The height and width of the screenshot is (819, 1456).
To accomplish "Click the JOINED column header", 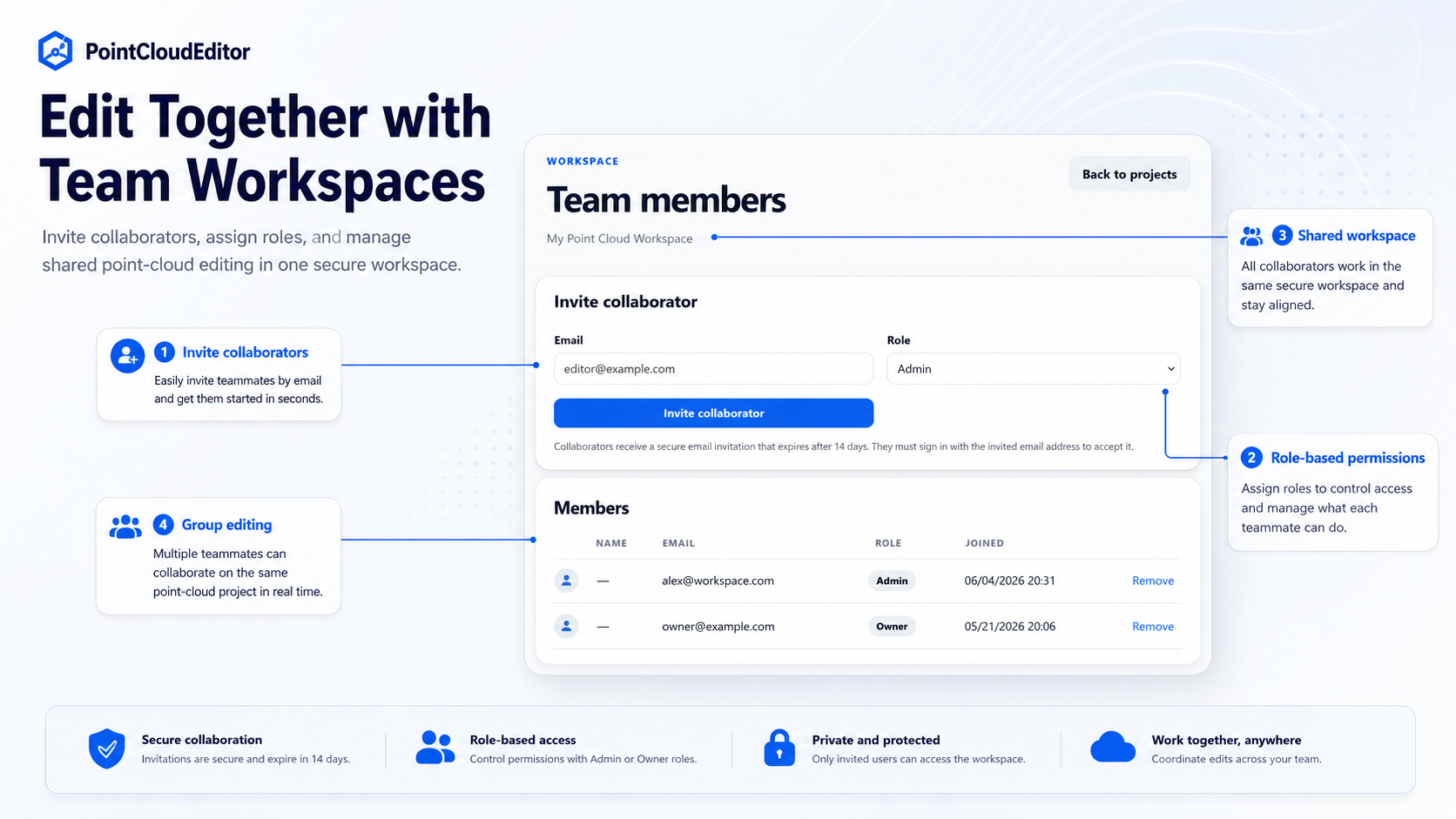I will 984,543.
